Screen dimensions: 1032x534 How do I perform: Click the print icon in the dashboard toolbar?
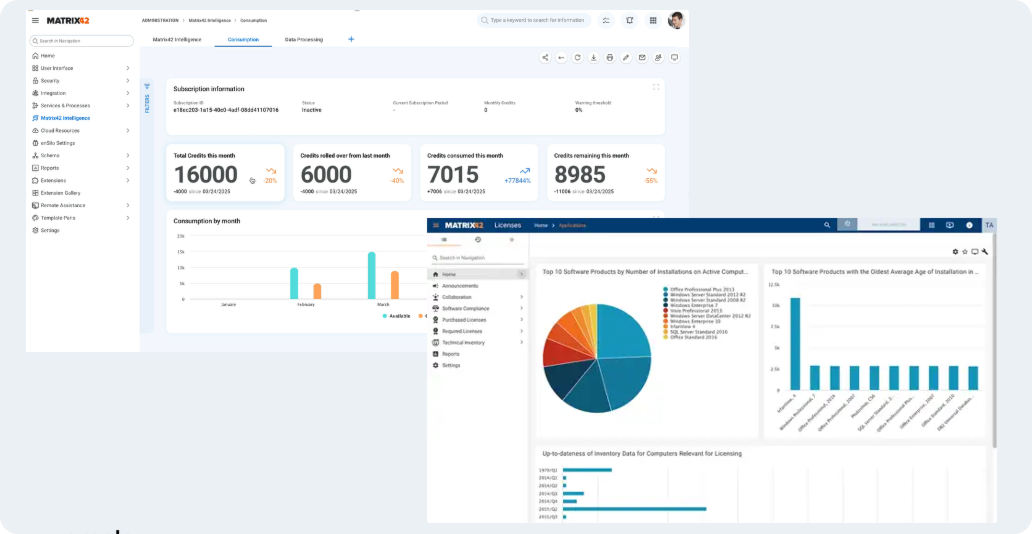point(609,58)
